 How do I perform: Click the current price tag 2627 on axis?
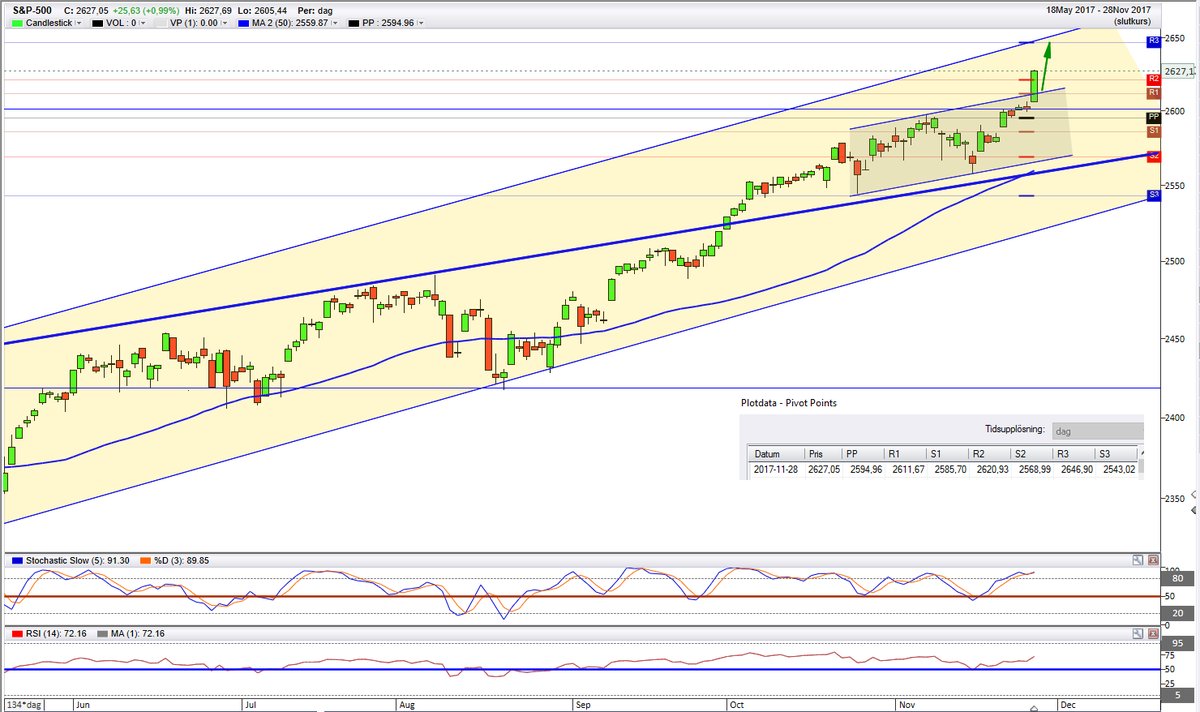(x=1179, y=71)
